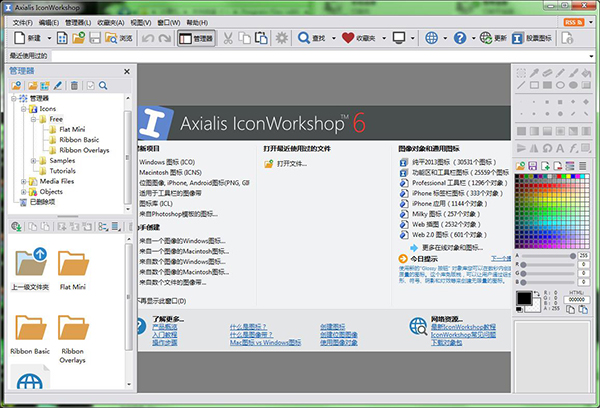Viewport: 600px width, 408px height.
Task: Click the Search (查找) magnifier icon
Action: point(304,38)
